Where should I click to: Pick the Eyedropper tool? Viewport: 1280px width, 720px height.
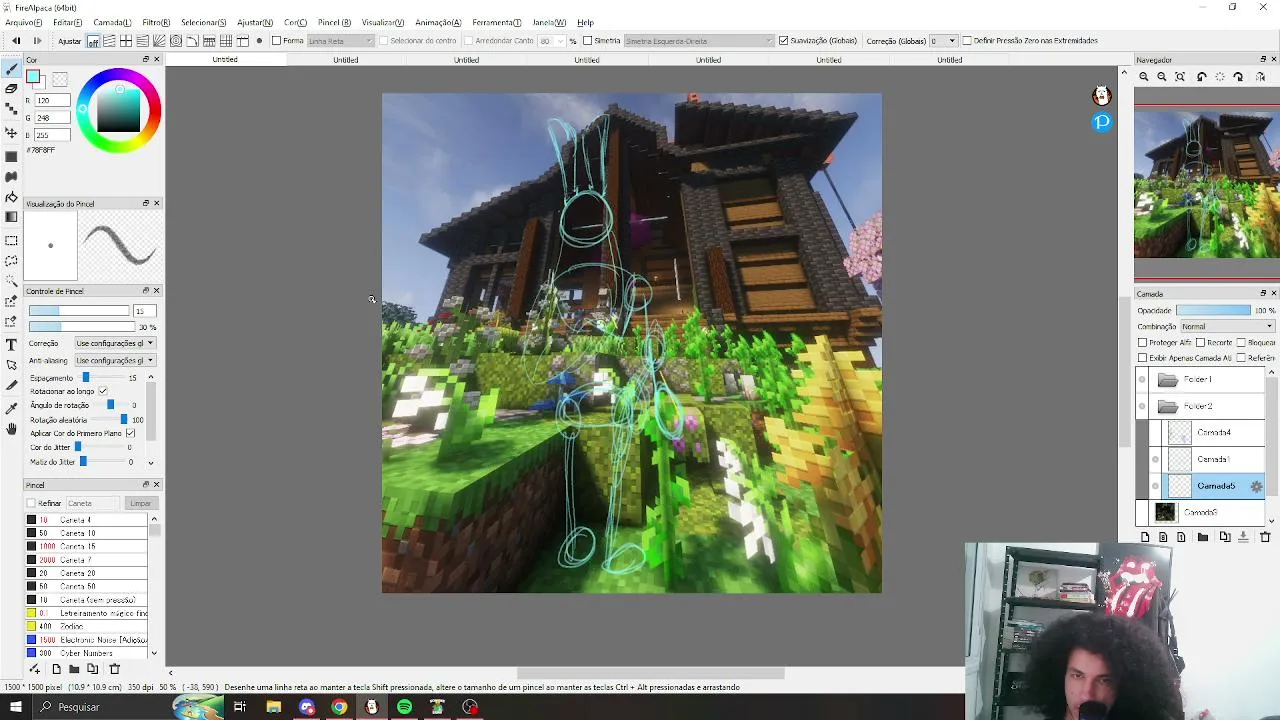click(x=11, y=408)
